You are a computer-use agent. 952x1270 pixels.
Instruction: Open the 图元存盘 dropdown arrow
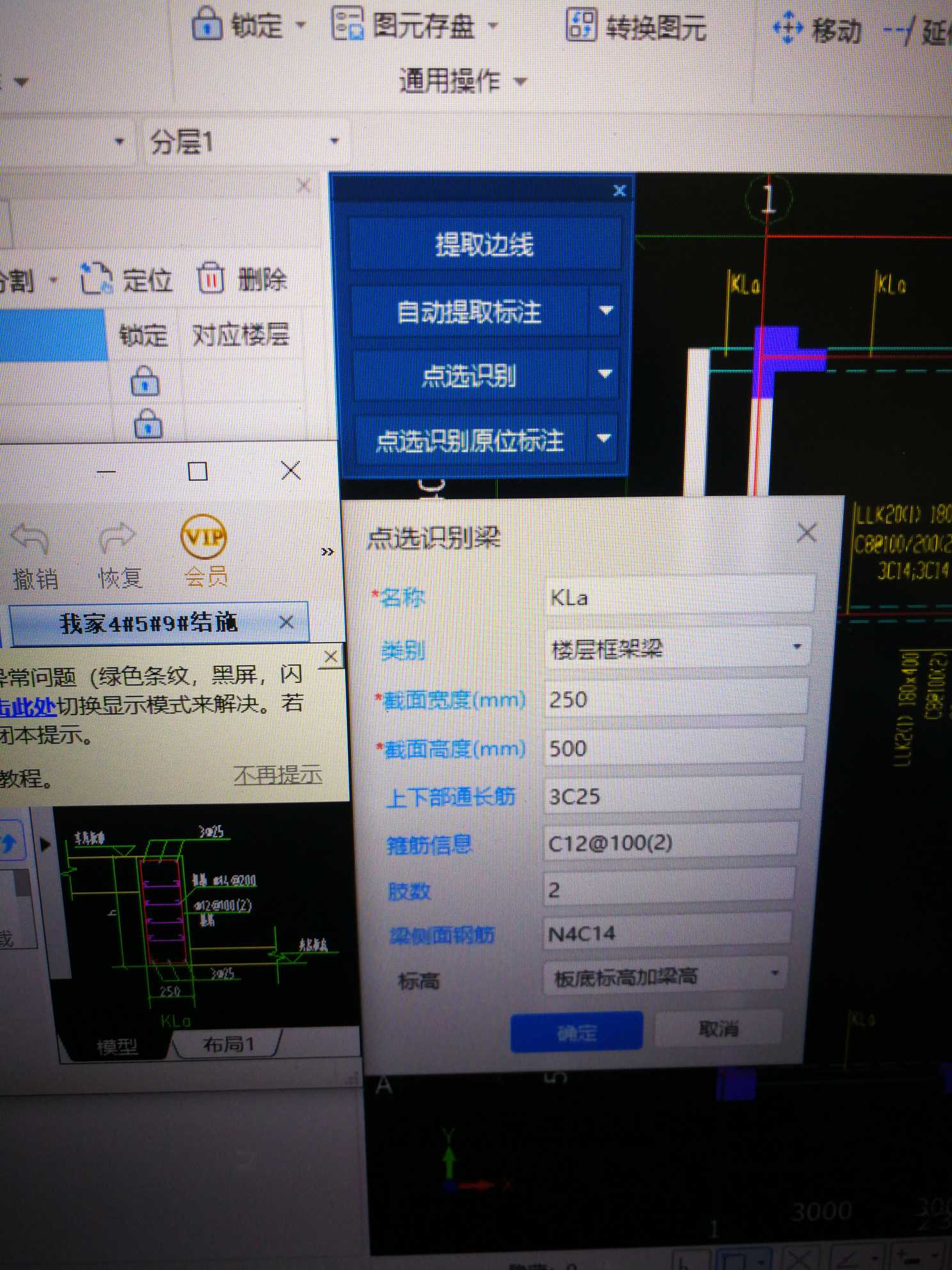[x=493, y=26]
